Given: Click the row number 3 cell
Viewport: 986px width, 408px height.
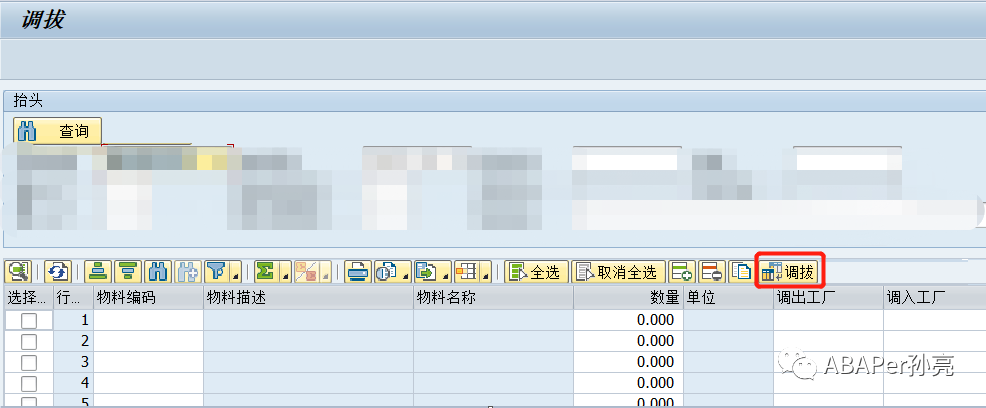Looking at the screenshot, I should (x=74, y=362).
